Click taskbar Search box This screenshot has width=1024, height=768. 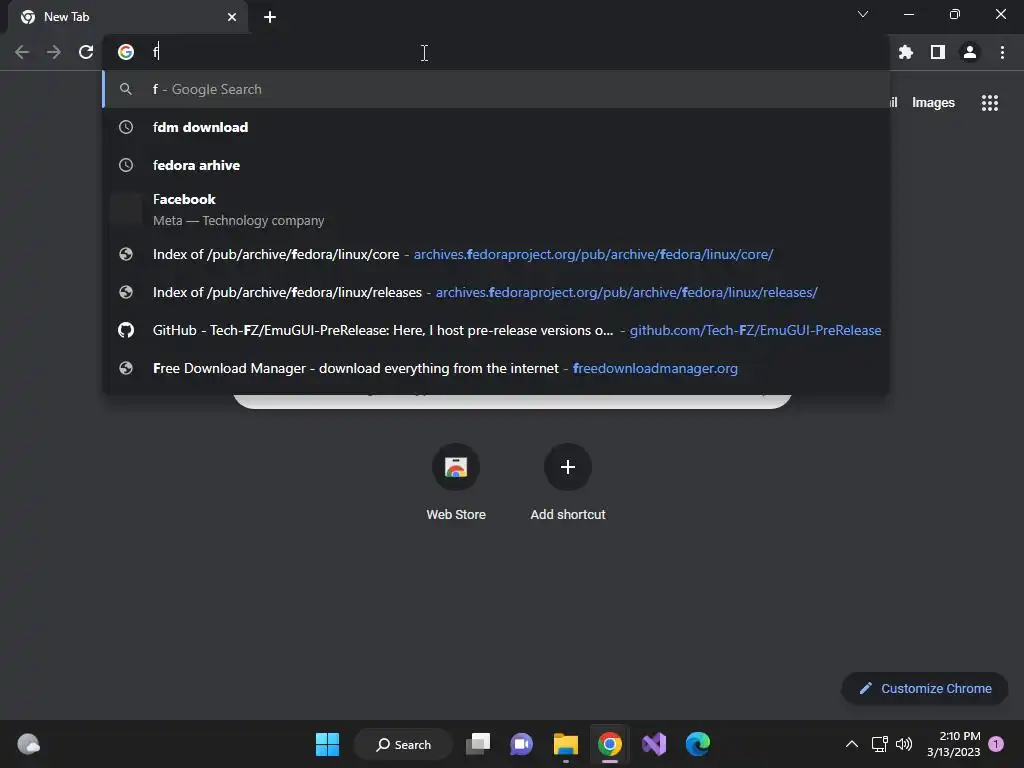point(403,744)
